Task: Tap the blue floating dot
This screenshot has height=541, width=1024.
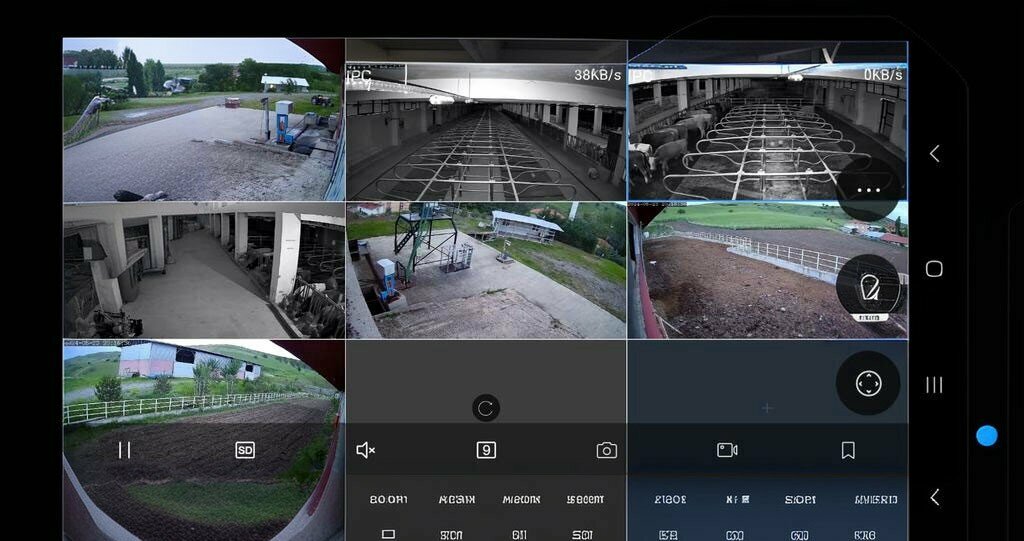Action: pos(987,436)
